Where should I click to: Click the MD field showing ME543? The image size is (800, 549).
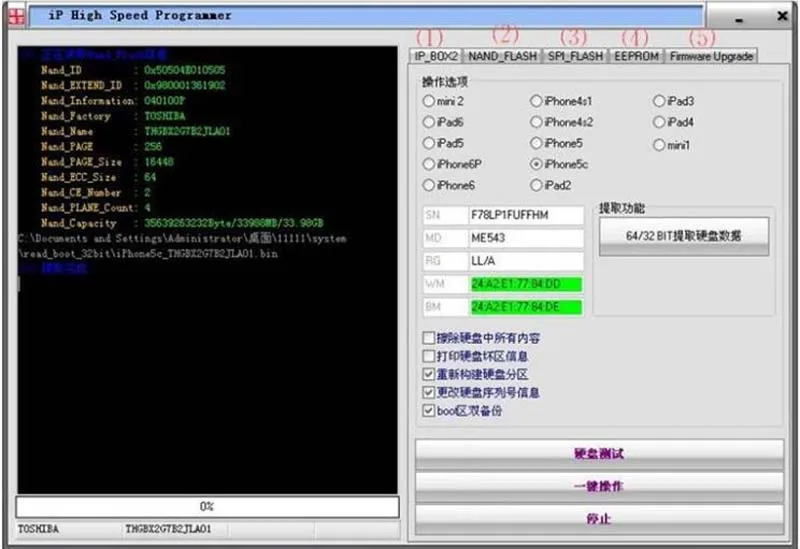point(526,238)
